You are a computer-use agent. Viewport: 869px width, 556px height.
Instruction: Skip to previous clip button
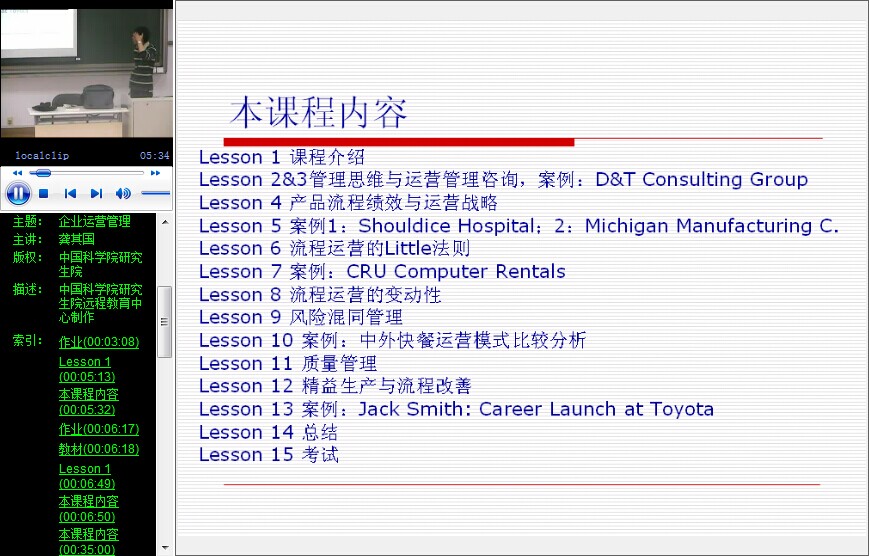[70, 193]
